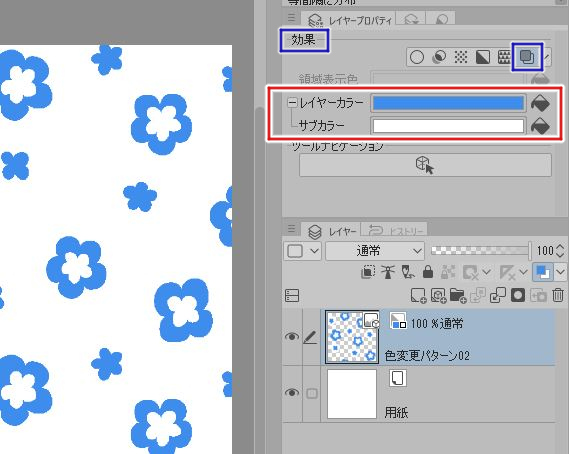Toggle the Lock layer padlock icon
This screenshot has height=454, width=569.
(x=428, y=272)
